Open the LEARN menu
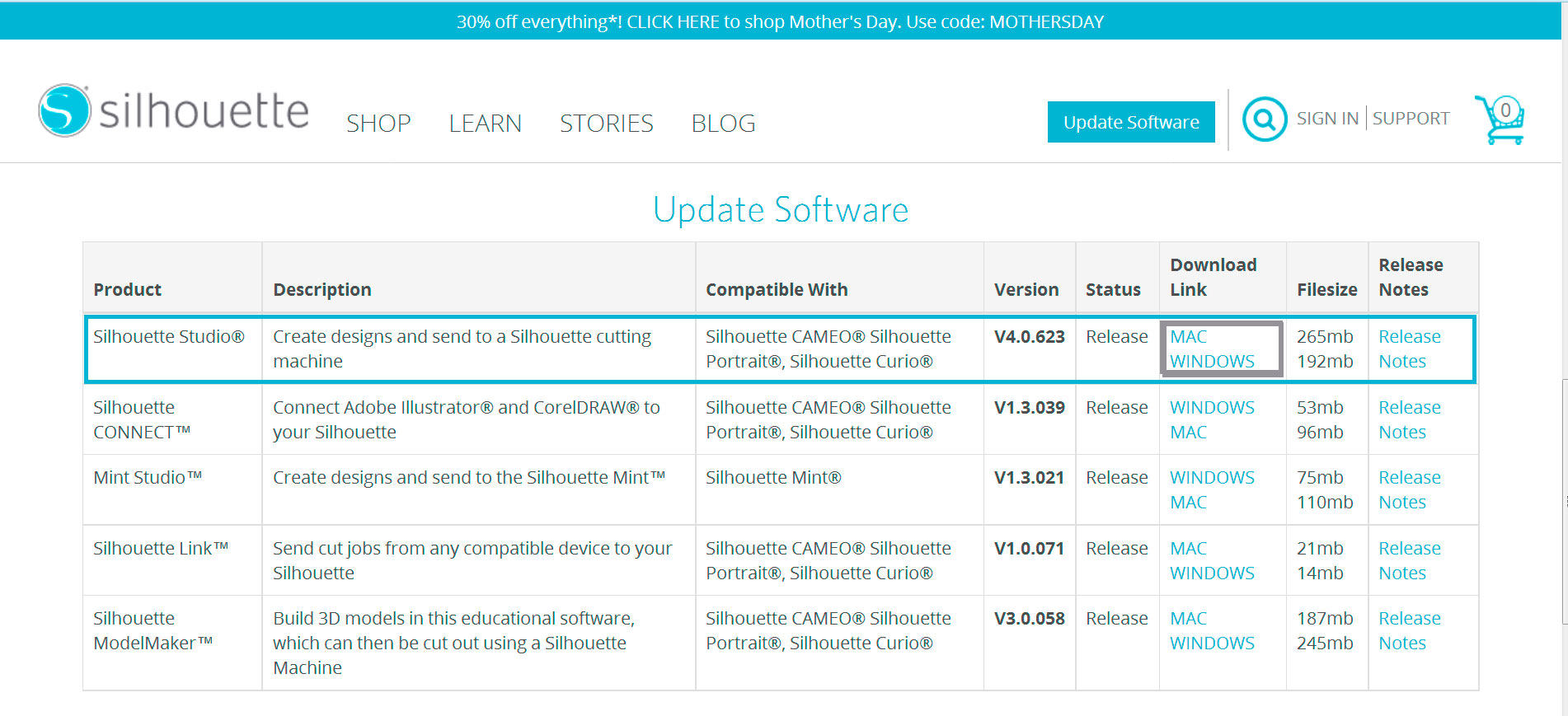This screenshot has width=1568, height=716. pyautogui.click(x=485, y=124)
